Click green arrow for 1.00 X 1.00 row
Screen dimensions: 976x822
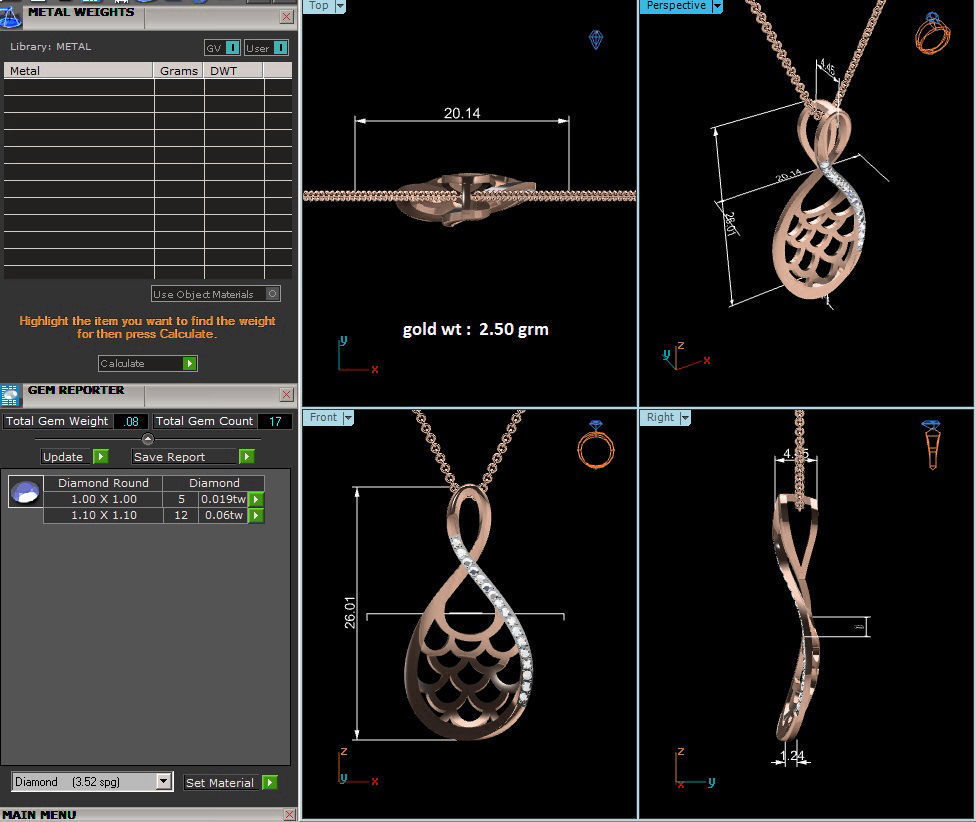pos(256,499)
